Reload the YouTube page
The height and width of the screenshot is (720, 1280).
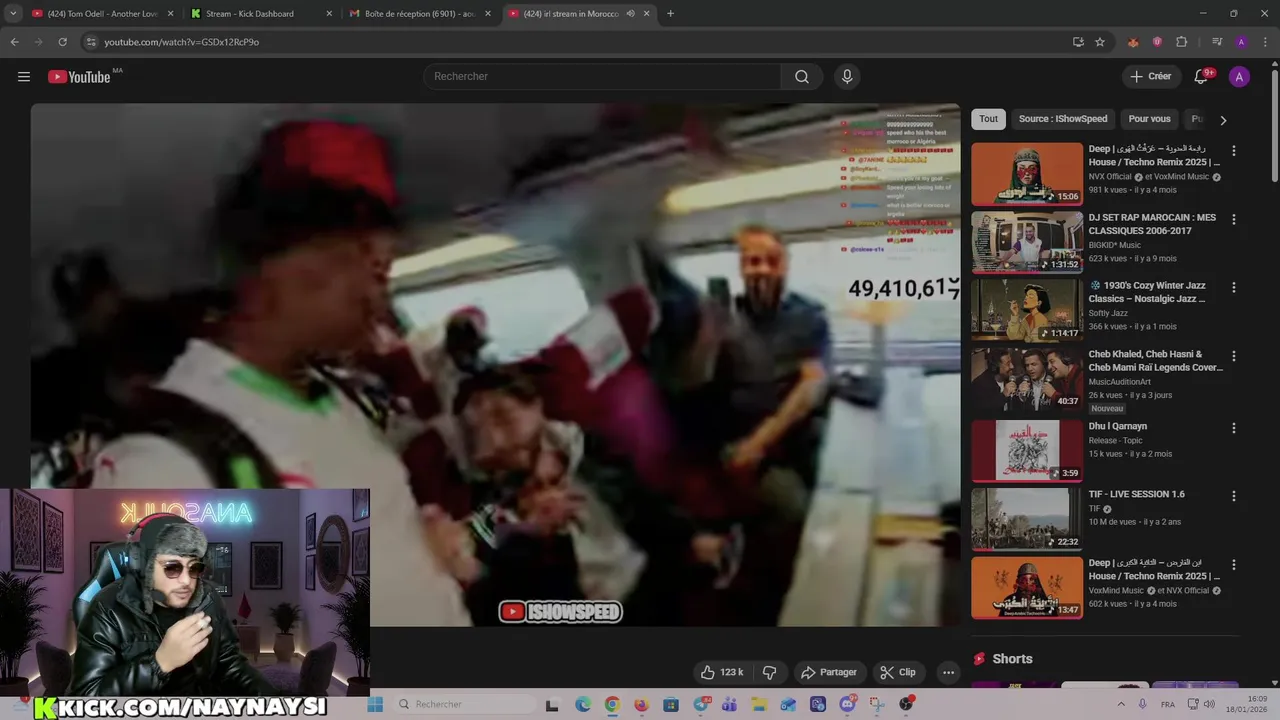tap(62, 42)
